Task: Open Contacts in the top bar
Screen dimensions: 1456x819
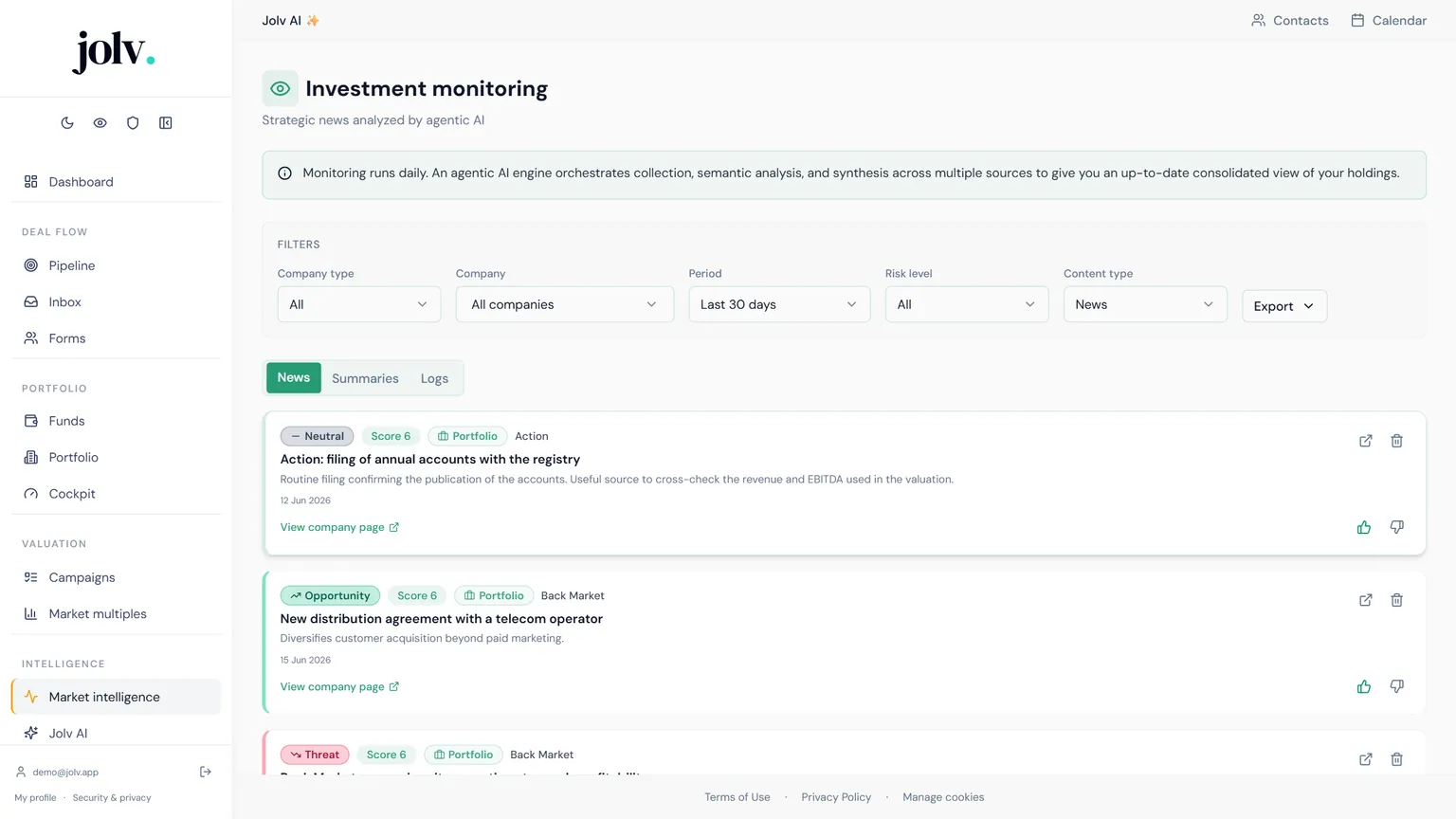Action: coord(1290,21)
